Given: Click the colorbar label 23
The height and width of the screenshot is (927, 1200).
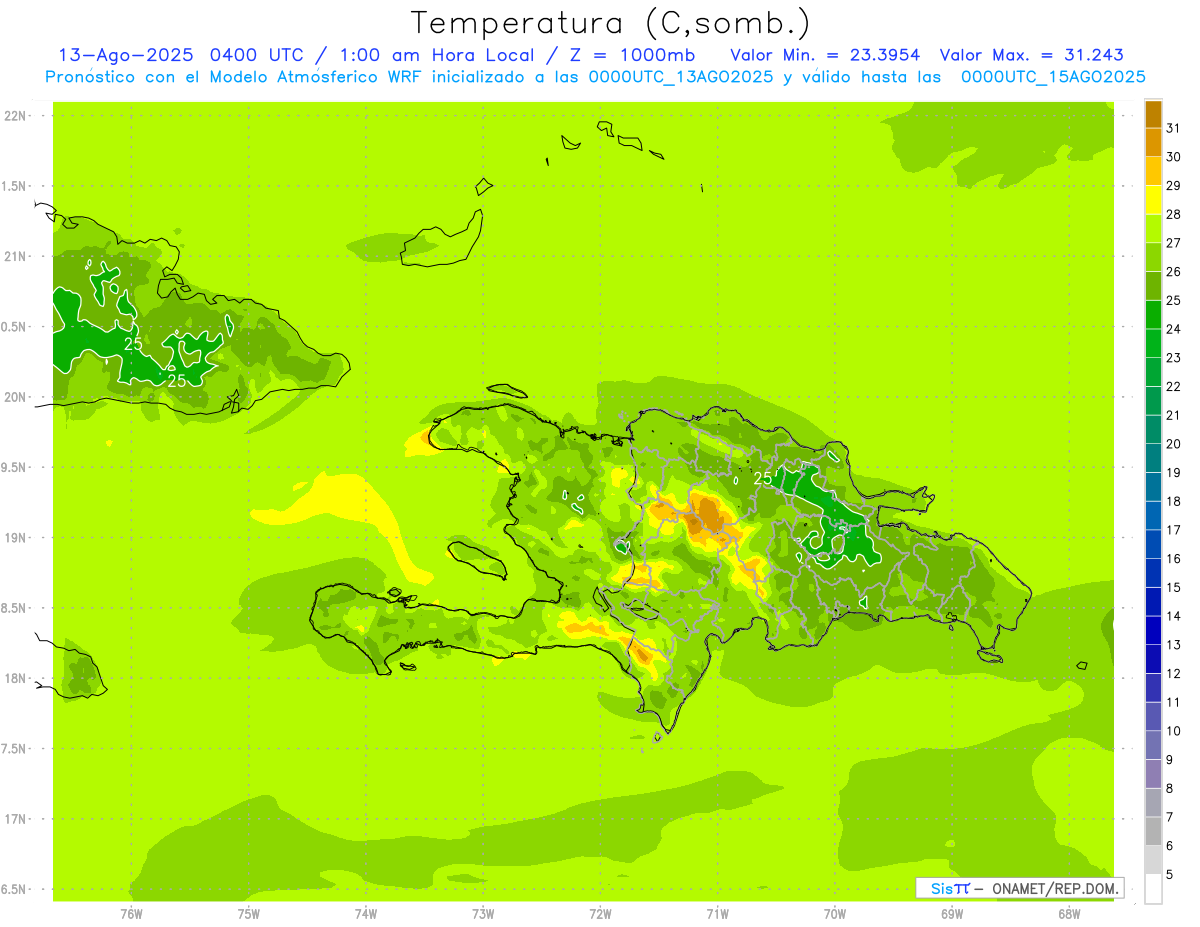Looking at the screenshot, I should point(1174,358).
